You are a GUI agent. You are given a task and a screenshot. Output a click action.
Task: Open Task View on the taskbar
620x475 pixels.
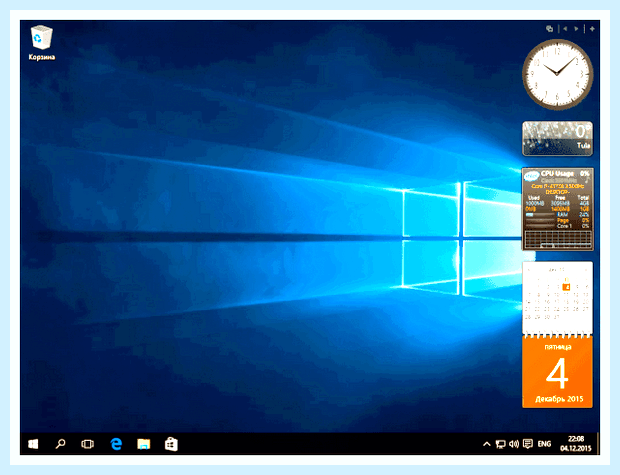click(87, 444)
